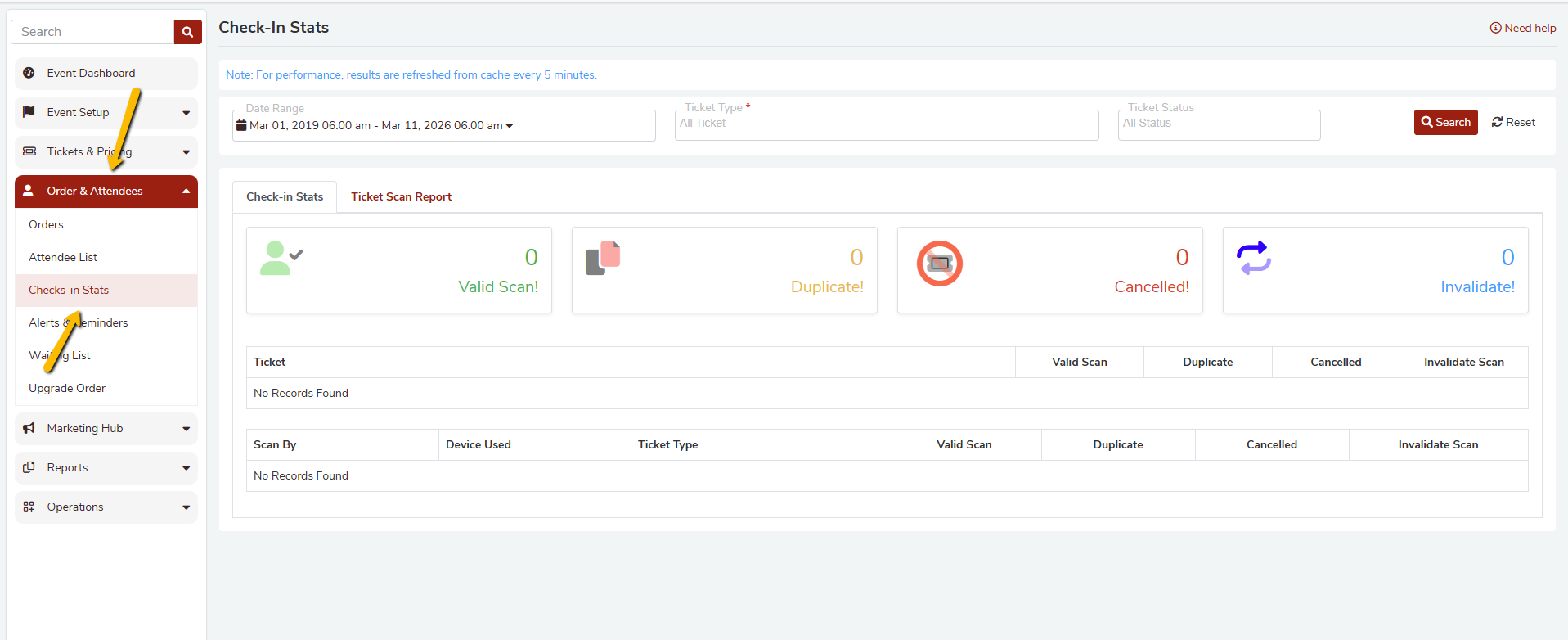Open Attendee List in the sidebar

[x=106, y=257]
